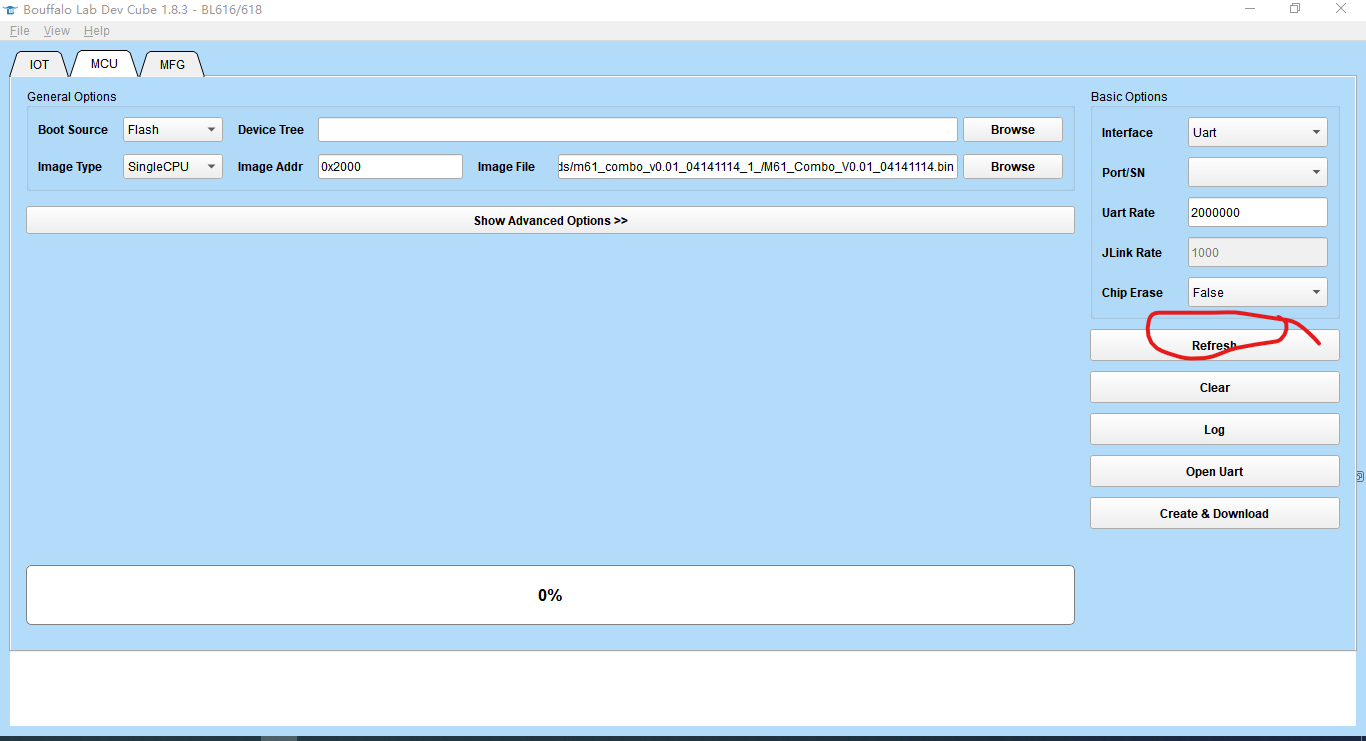1366x741 pixels.
Task: Click the General Options heading
Action: tap(72, 97)
